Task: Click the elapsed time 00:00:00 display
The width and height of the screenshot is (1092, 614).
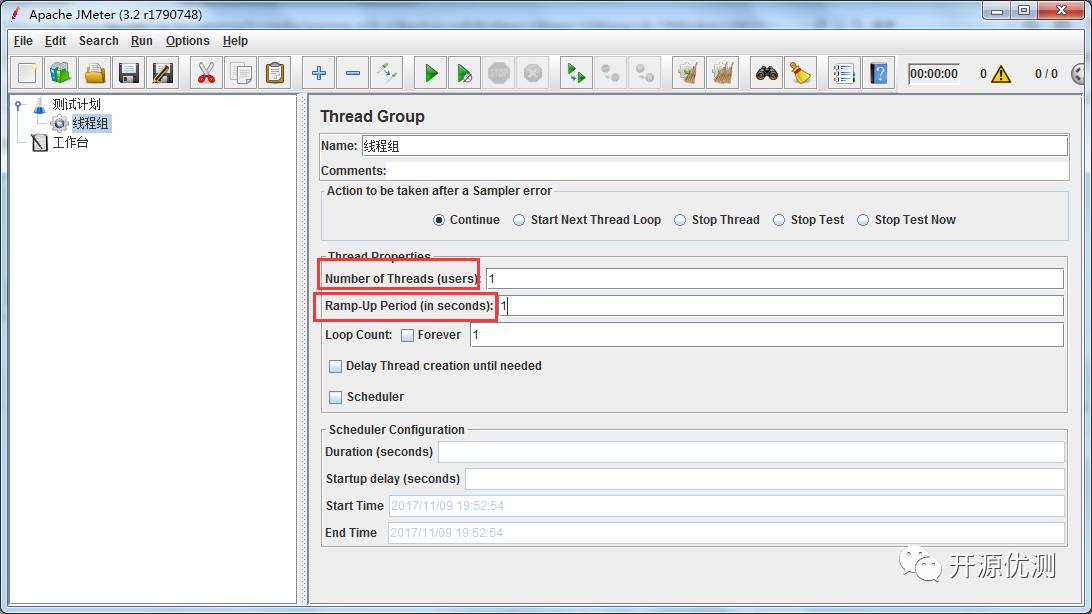Action: [x=933, y=74]
